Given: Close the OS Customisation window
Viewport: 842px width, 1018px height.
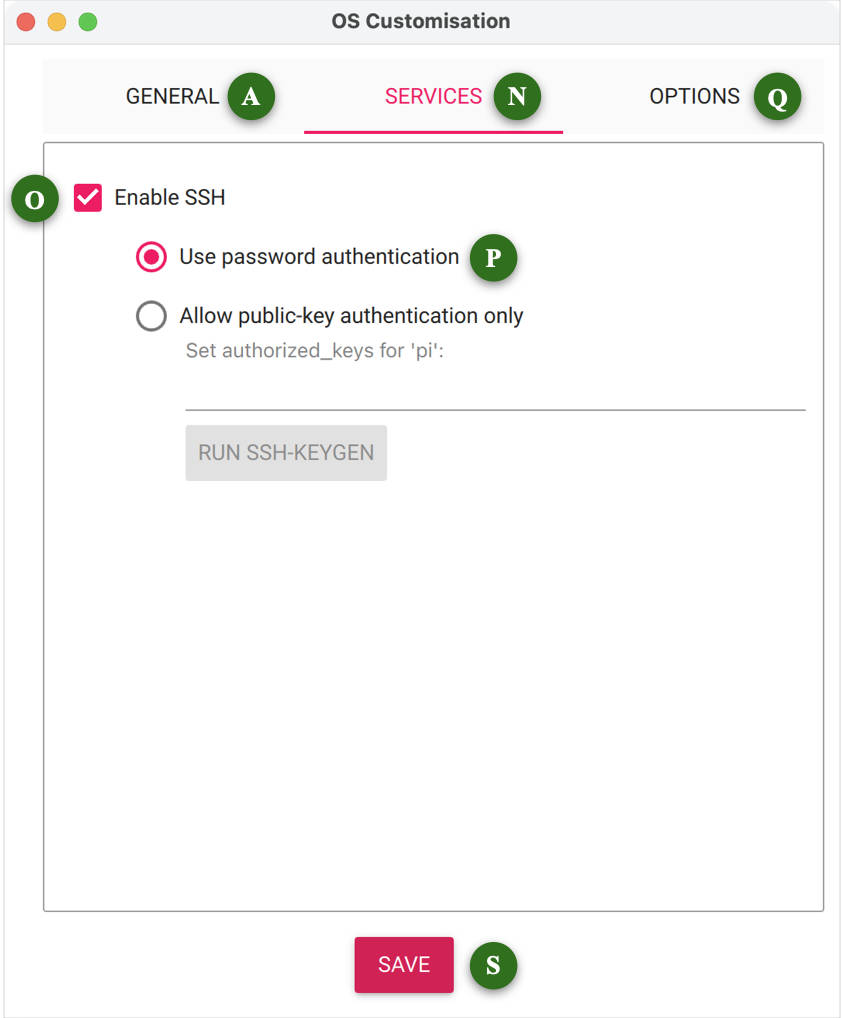Looking at the screenshot, I should pyautogui.click(x=26, y=22).
